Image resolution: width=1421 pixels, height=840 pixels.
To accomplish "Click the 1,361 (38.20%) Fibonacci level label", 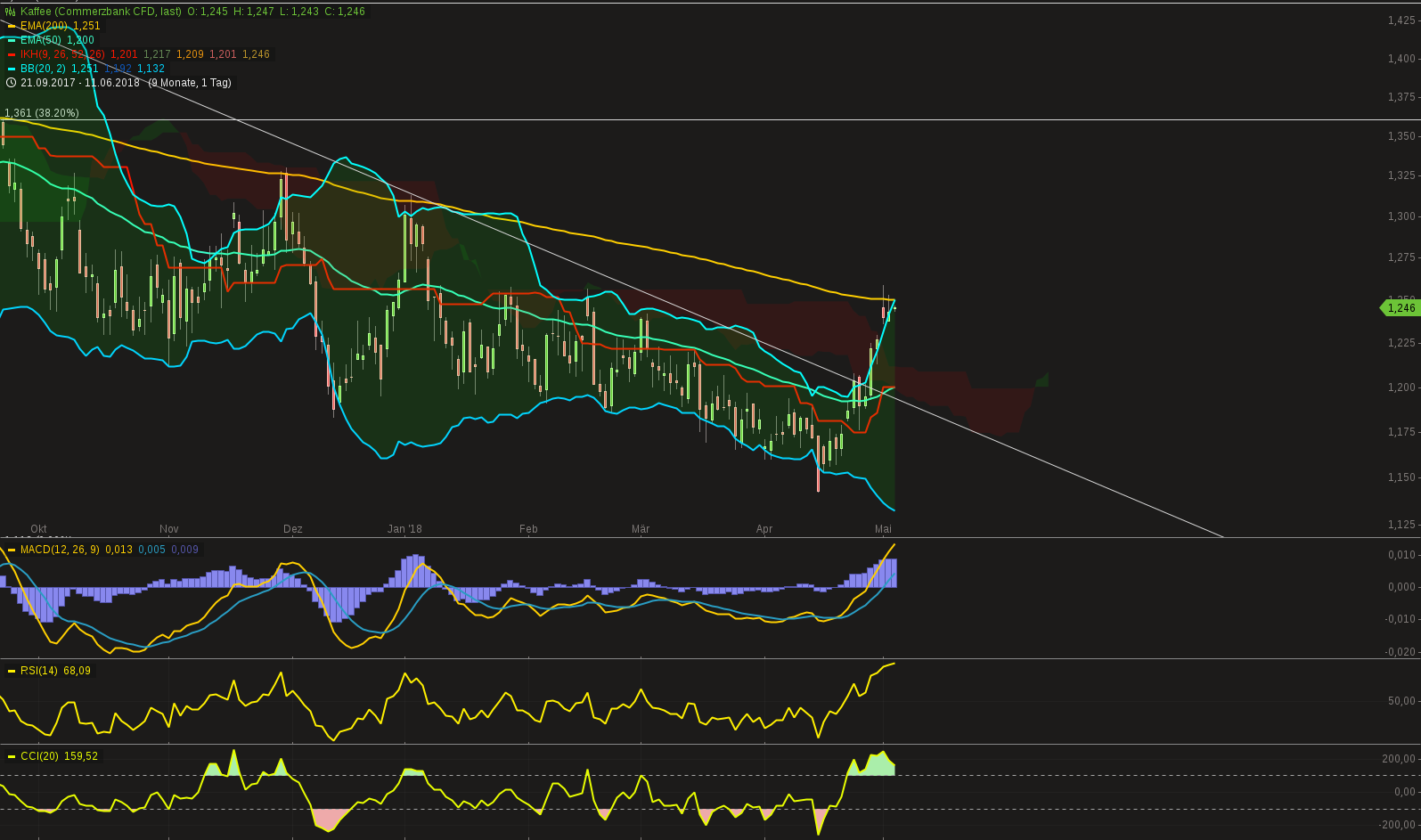I will click(x=42, y=113).
